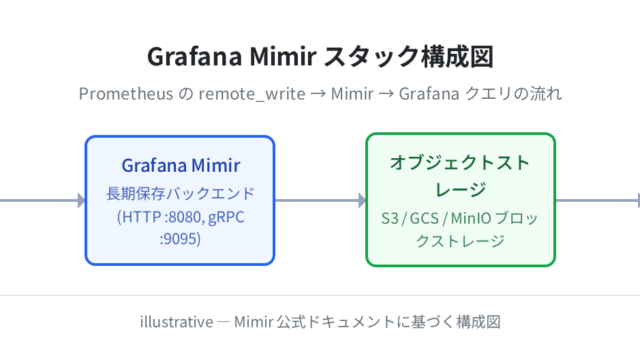Select the S3 / GCS / MinIO description text
The image size is (640, 360).
pos(460,229)
